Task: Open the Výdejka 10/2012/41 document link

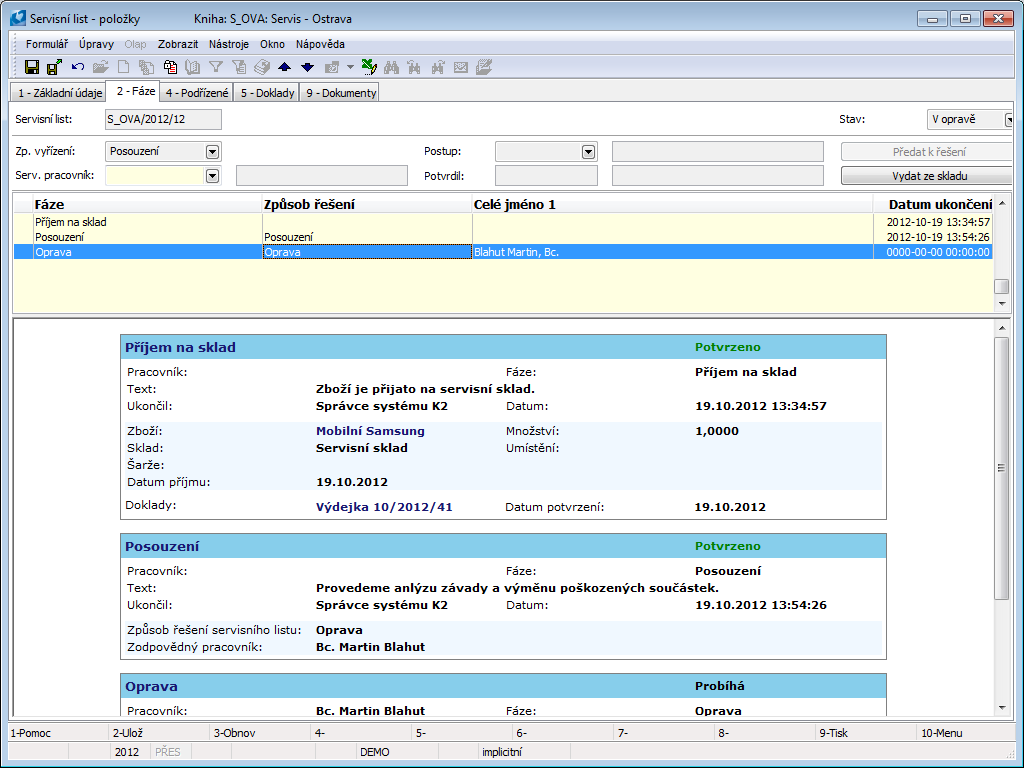Action: (384, 507)
